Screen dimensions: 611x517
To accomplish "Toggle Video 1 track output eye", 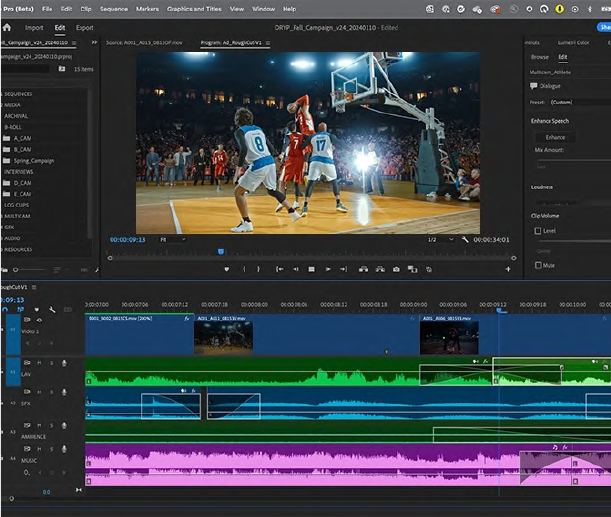I will 39,320.
